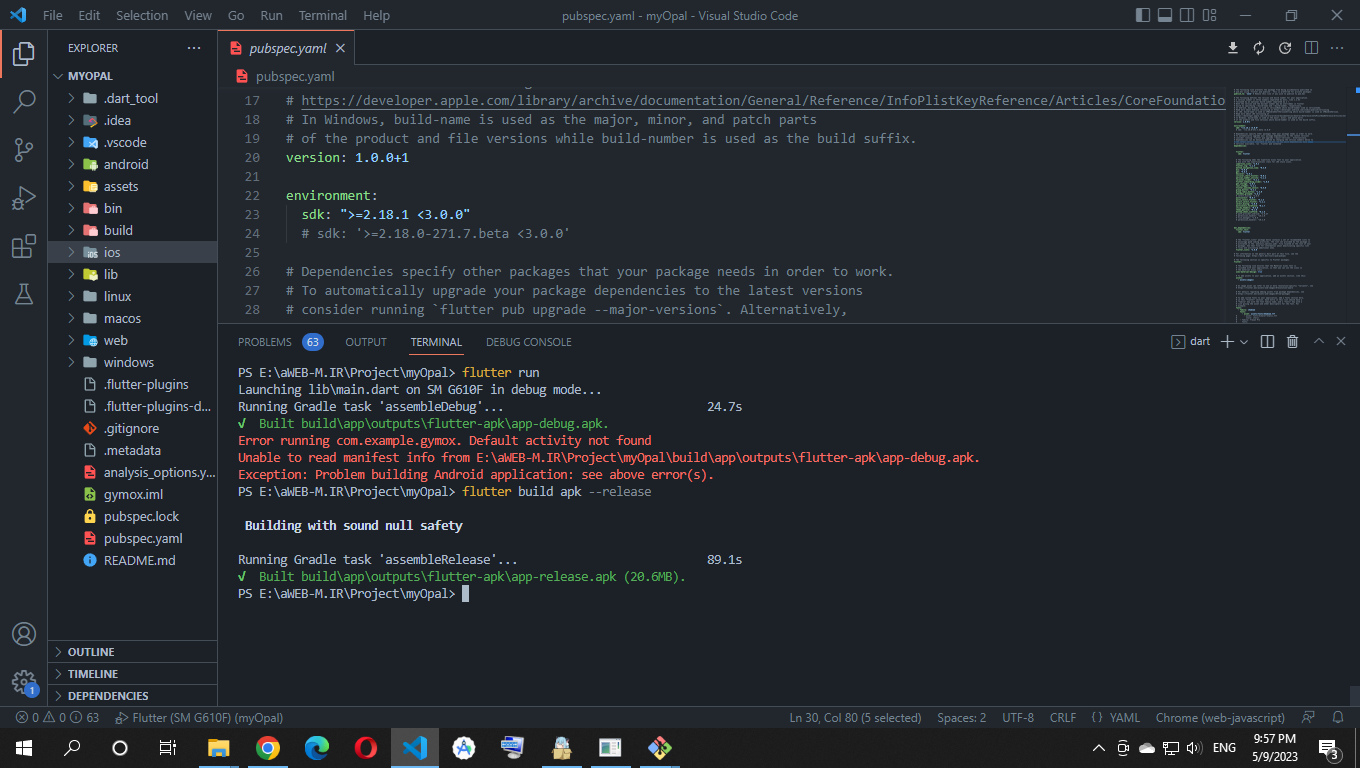Open the Source Control view
The width and height of the screenshot is (1360, 768).
coord(24,150)
